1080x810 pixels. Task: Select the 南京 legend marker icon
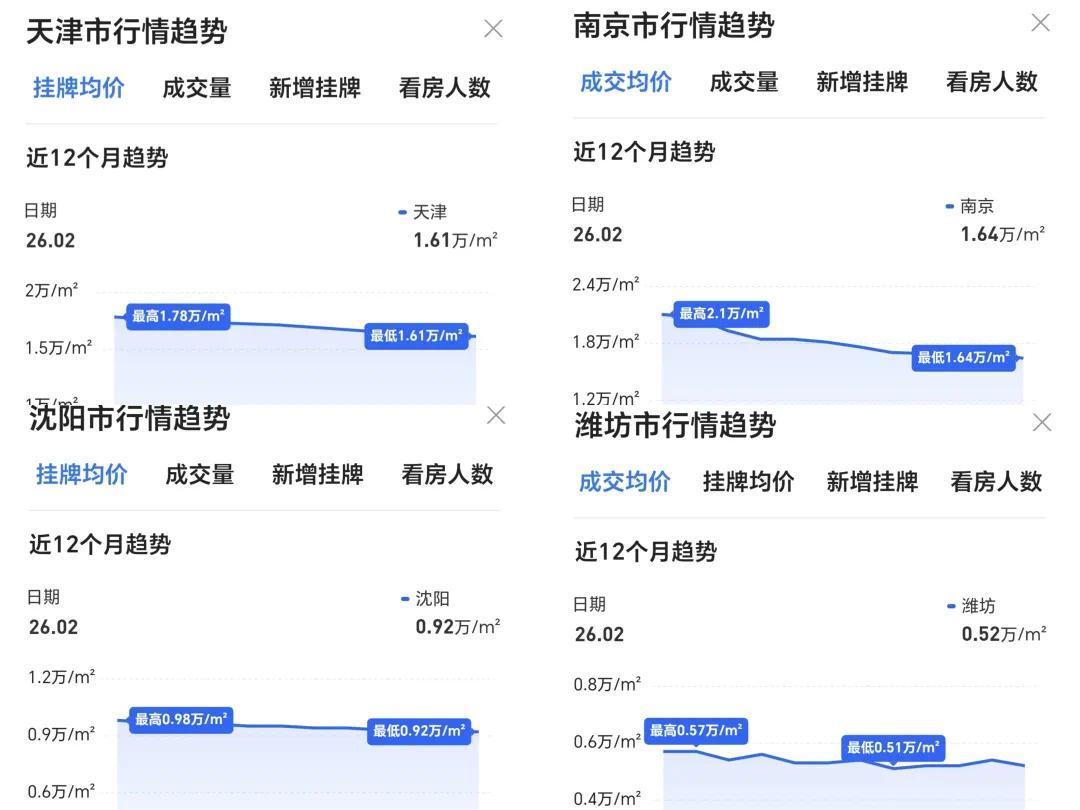[950, 206]
